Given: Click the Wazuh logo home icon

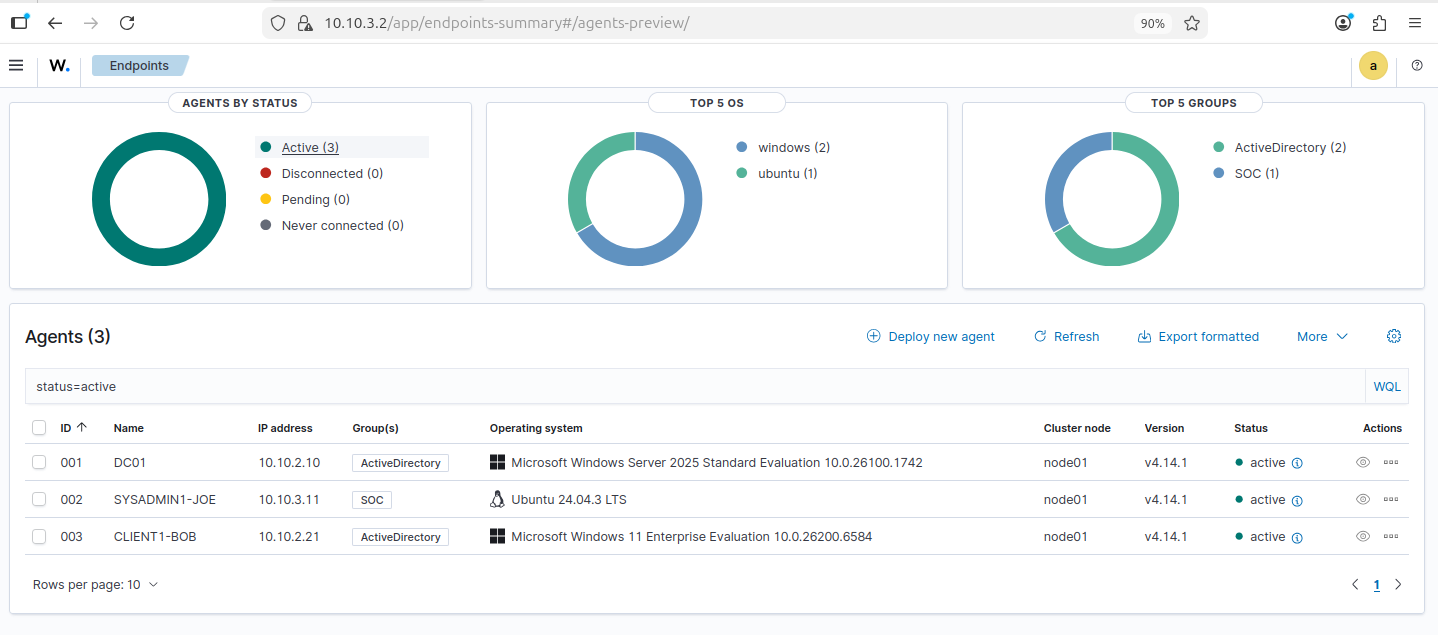Looking at the screenshot, I should (x=59, y=66).
